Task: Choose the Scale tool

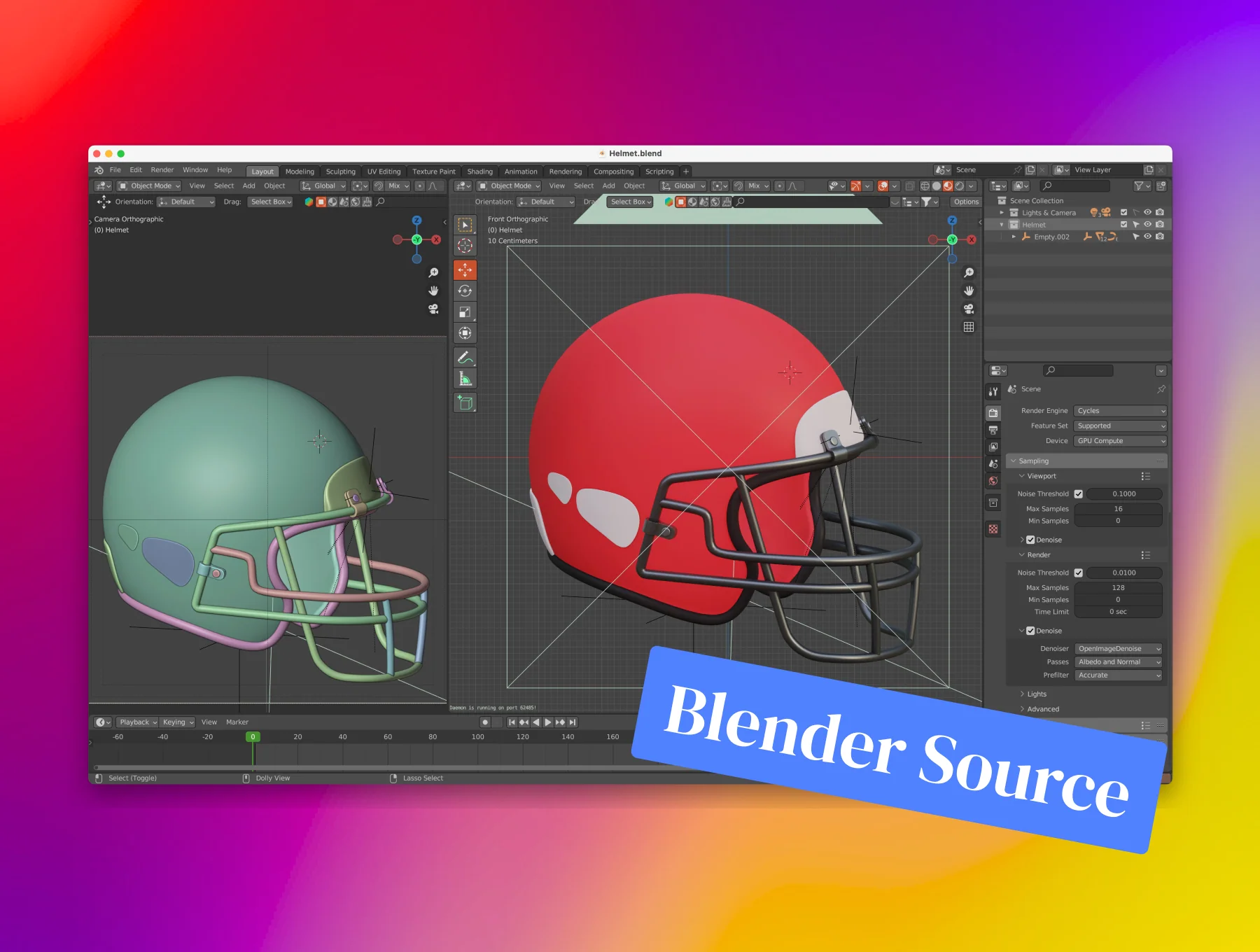Action: tap(465, 312)
